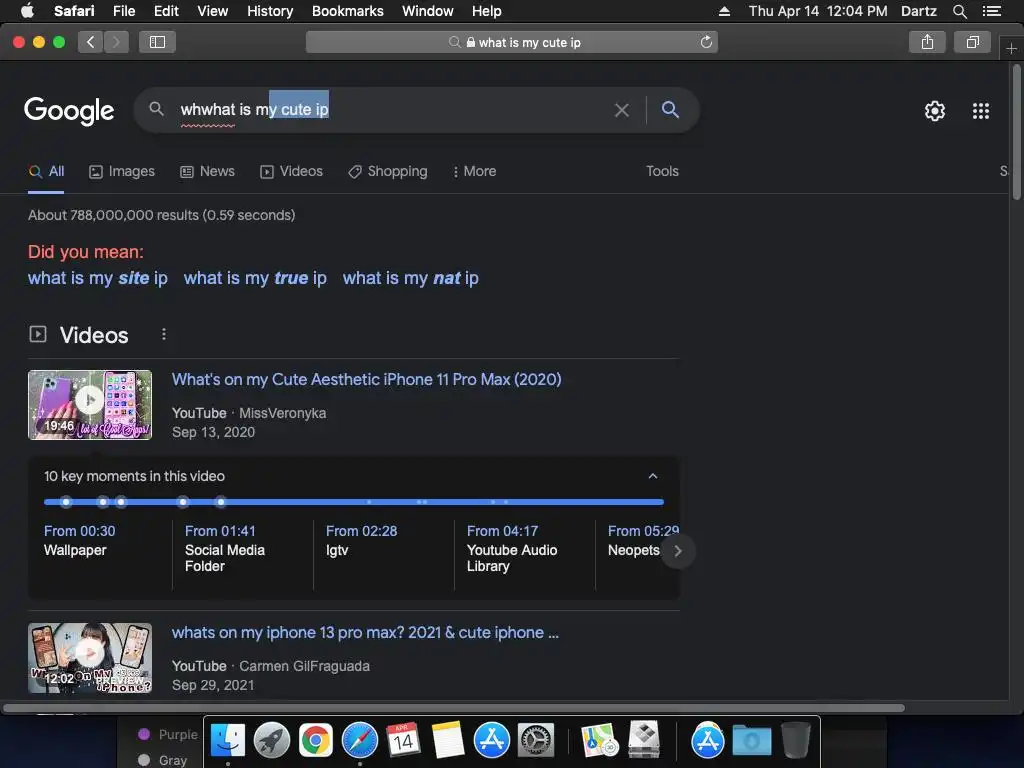The image size is (1024, 768).
Task: Expand the More search categories dropdown
Action: click(x=474, y=171)
